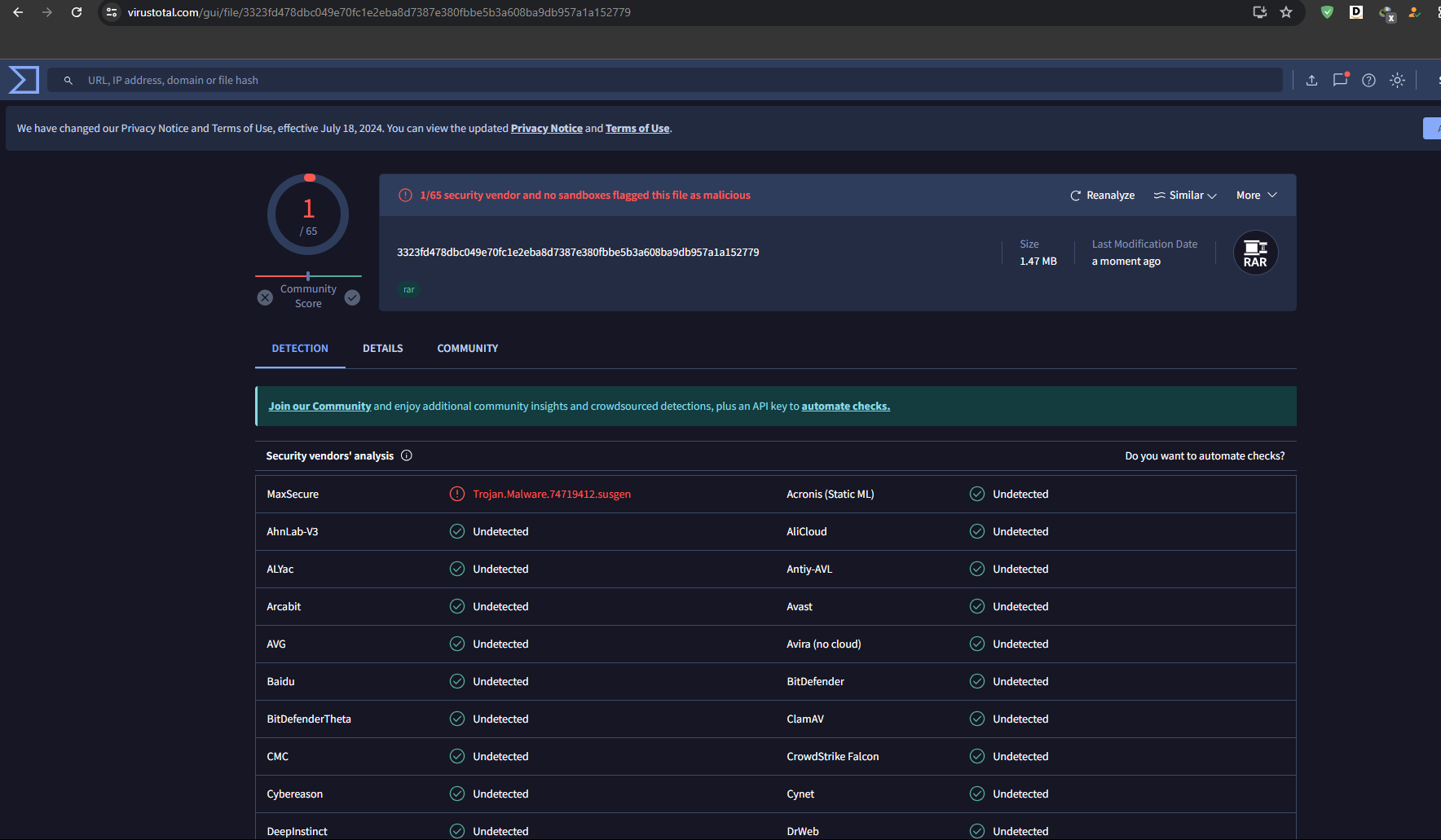Image resolution: width=1441 pixels, height=840 pixels.
Task: Click the Avast undetected check icon
Action: [x=977, y=606]
